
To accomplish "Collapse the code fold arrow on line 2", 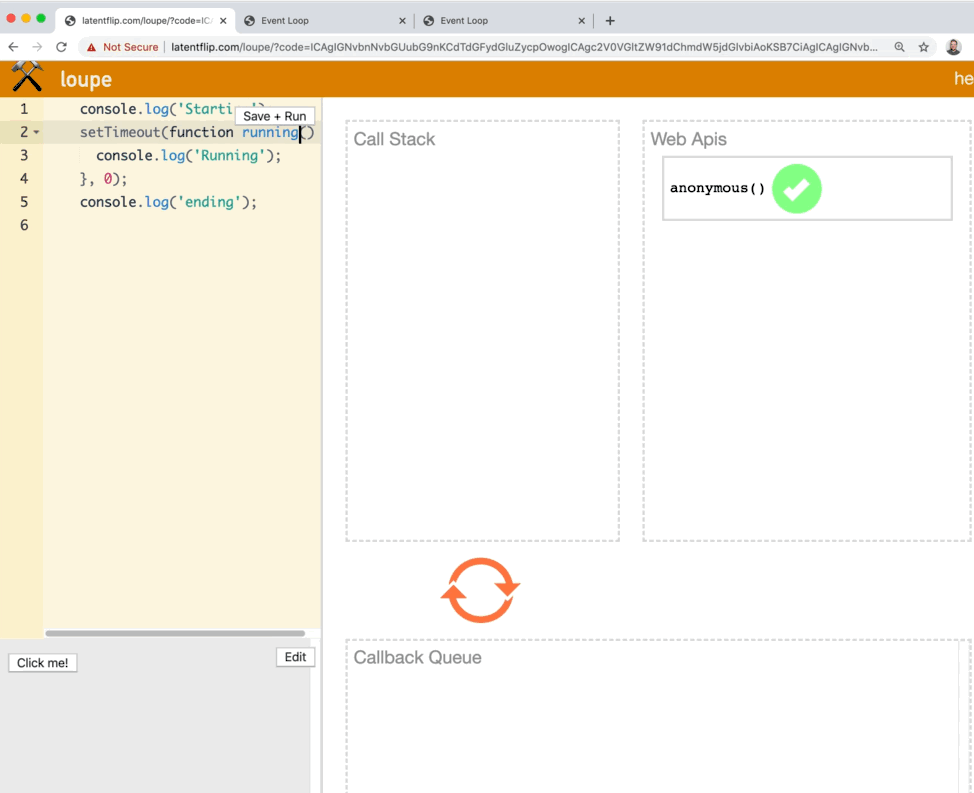I will (37, 132).
